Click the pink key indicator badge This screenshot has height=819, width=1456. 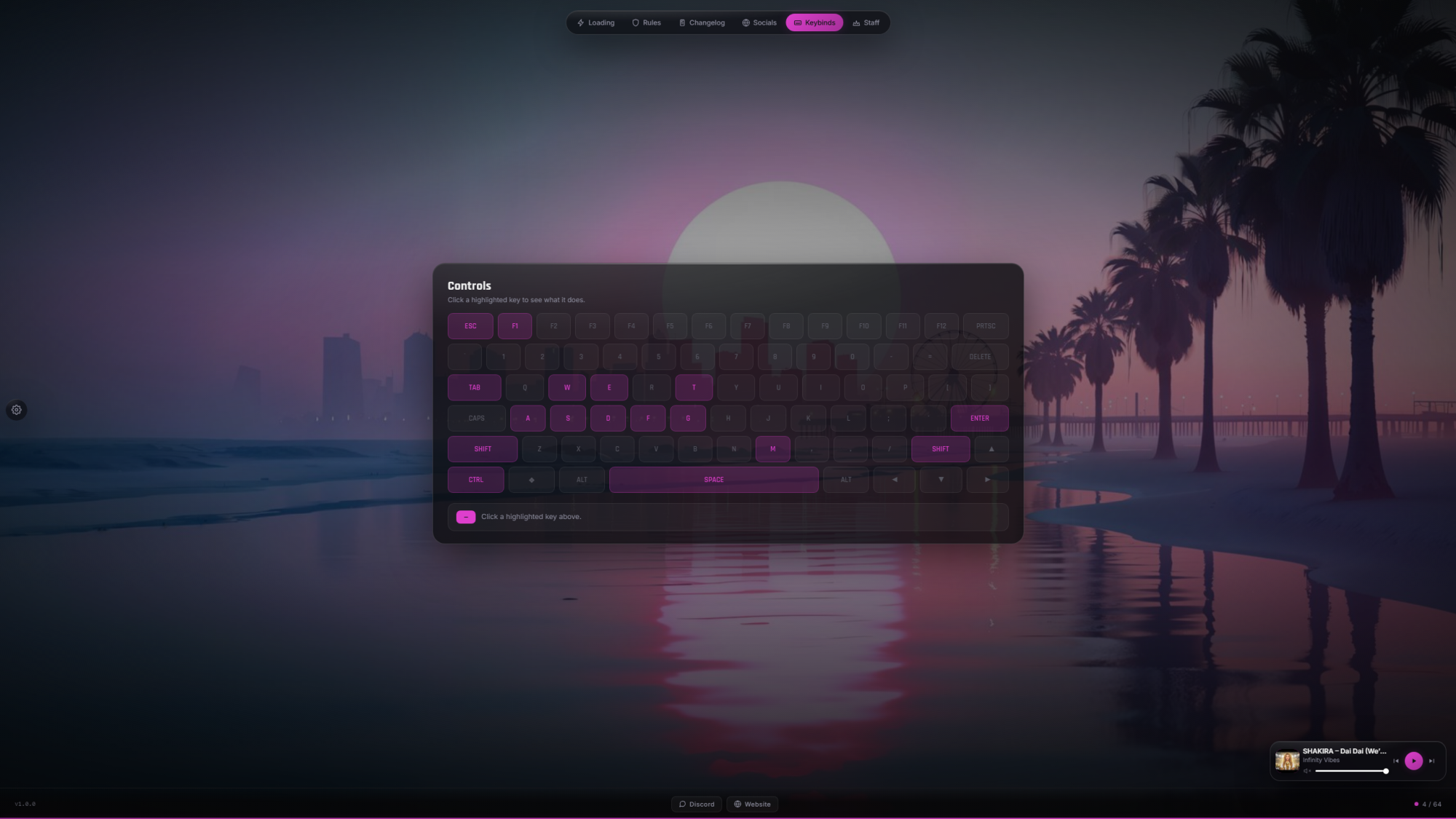click(466, 517)
